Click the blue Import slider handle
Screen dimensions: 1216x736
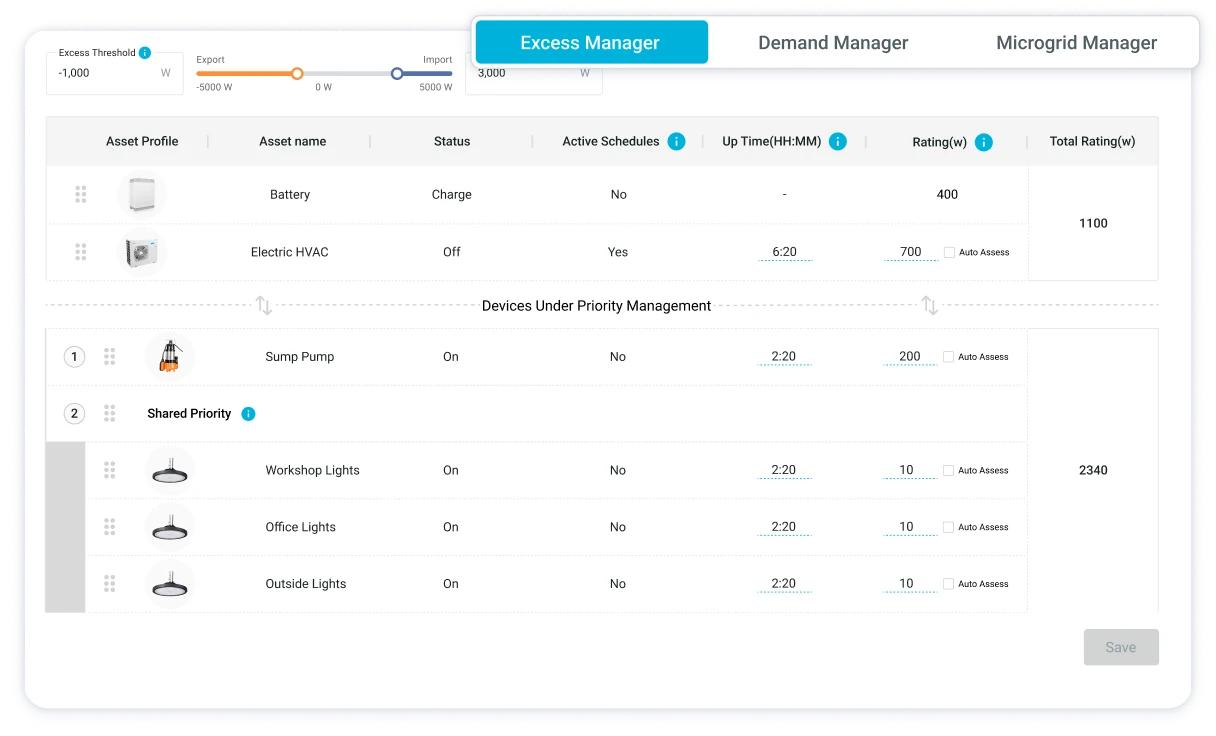point(397,73)
